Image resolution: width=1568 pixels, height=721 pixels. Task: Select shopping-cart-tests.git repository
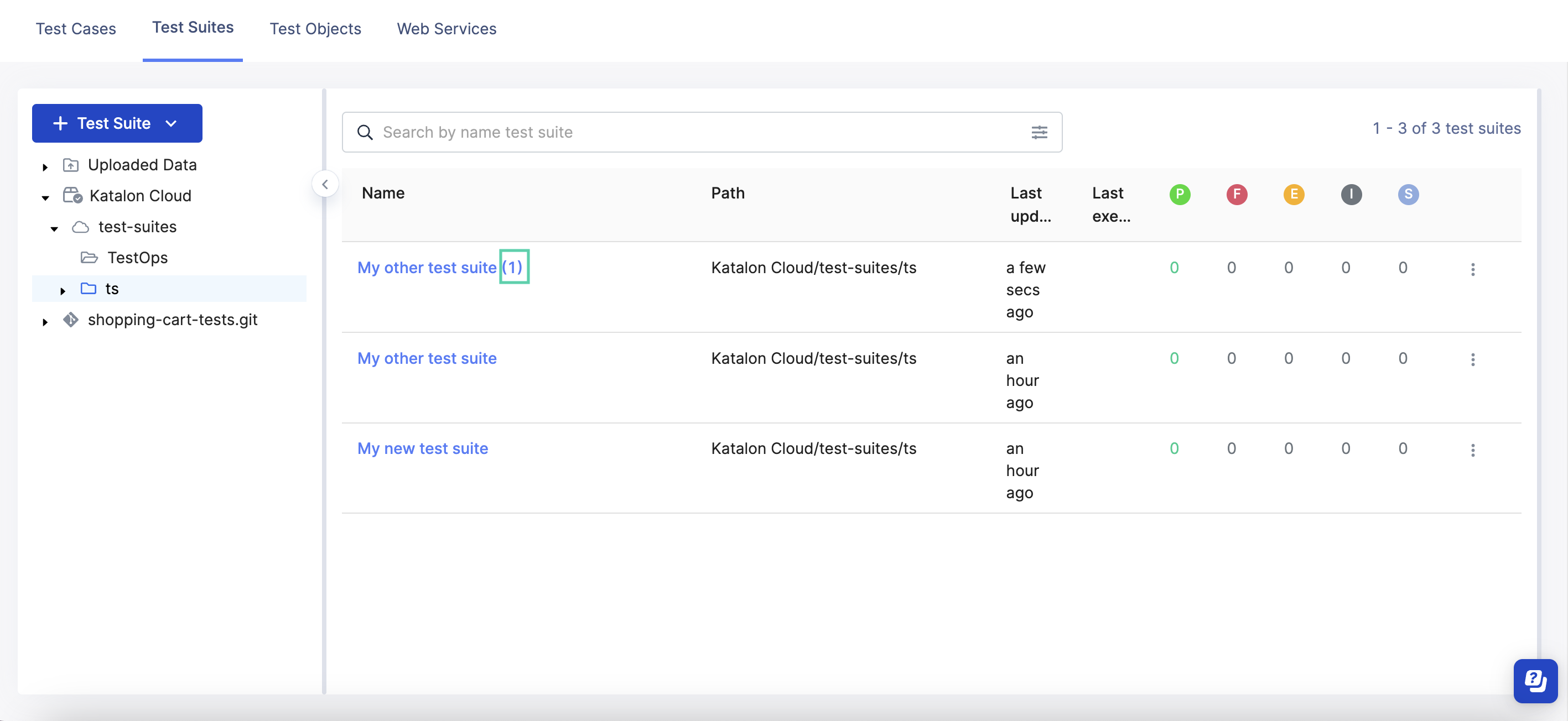coord(172,320)
